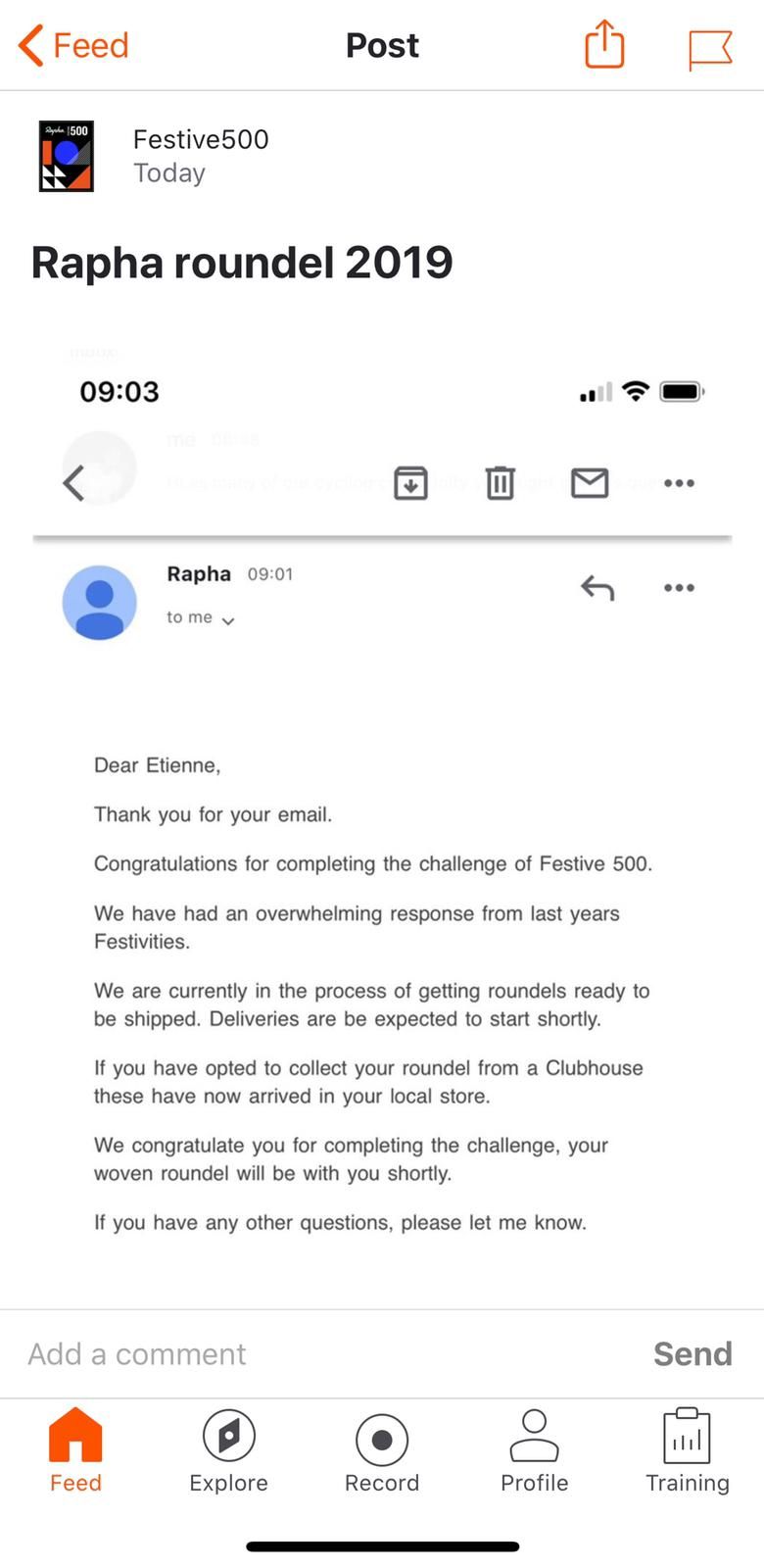The width and height of the screenshot is (764, 1568).
Task: Tap the share post icon
Action: (x=604, y=45)
